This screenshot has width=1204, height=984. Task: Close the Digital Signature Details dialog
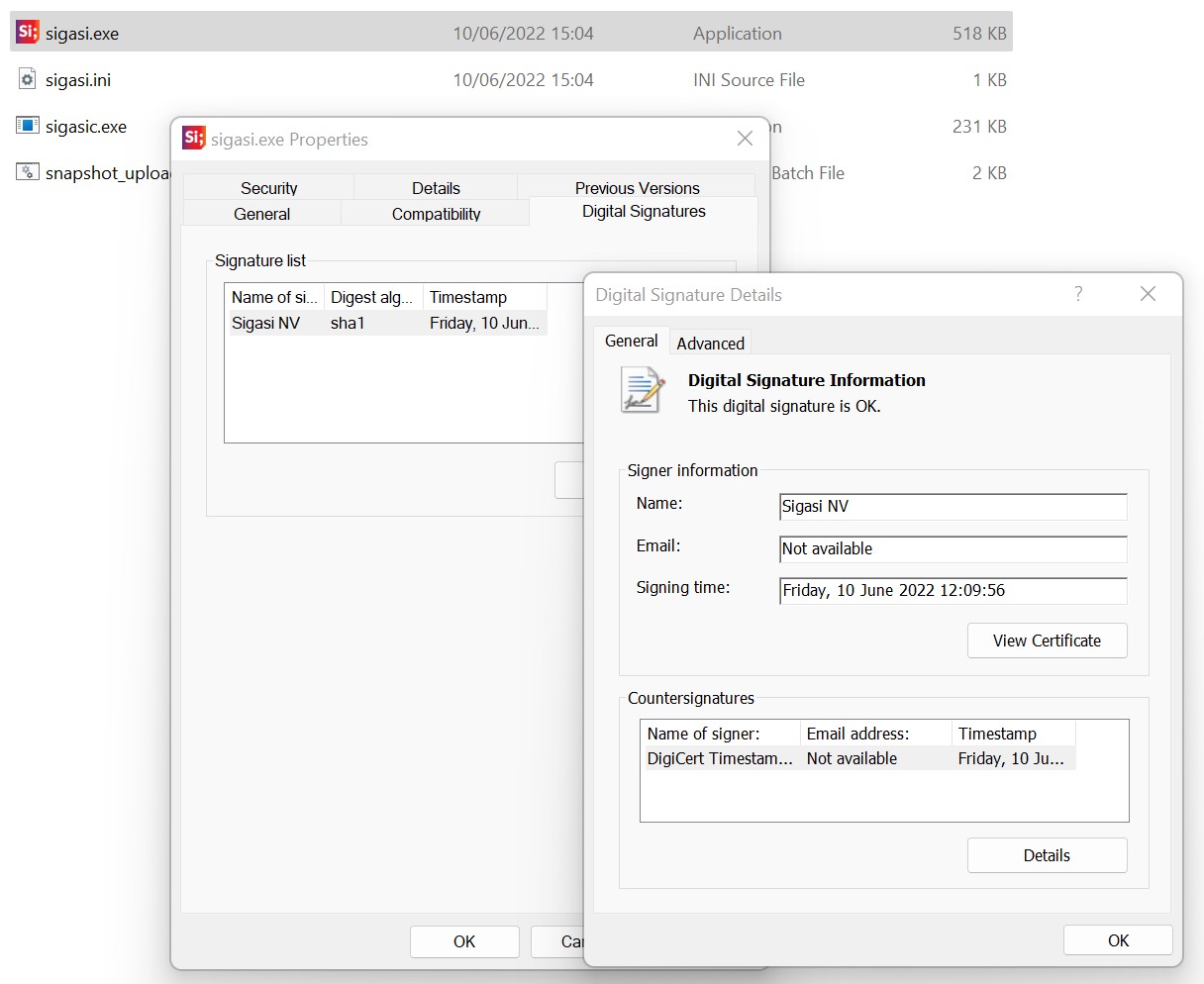click(x=1148, y=294)
